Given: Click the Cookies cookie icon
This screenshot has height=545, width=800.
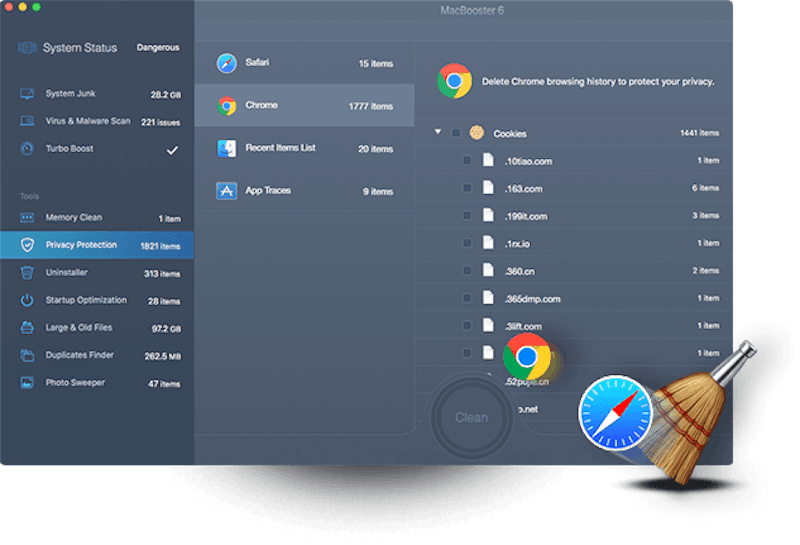Looking at the screenshot, I should (x=477, y=133).
